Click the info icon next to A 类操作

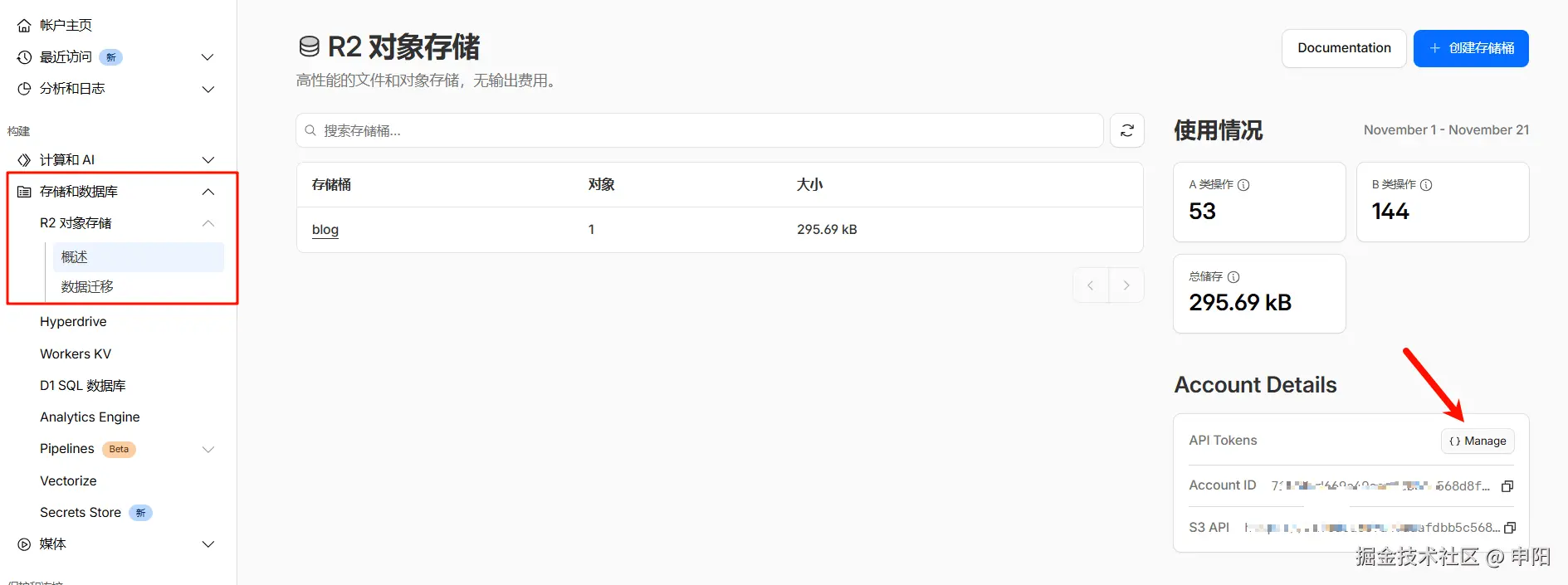[1243, 185]
